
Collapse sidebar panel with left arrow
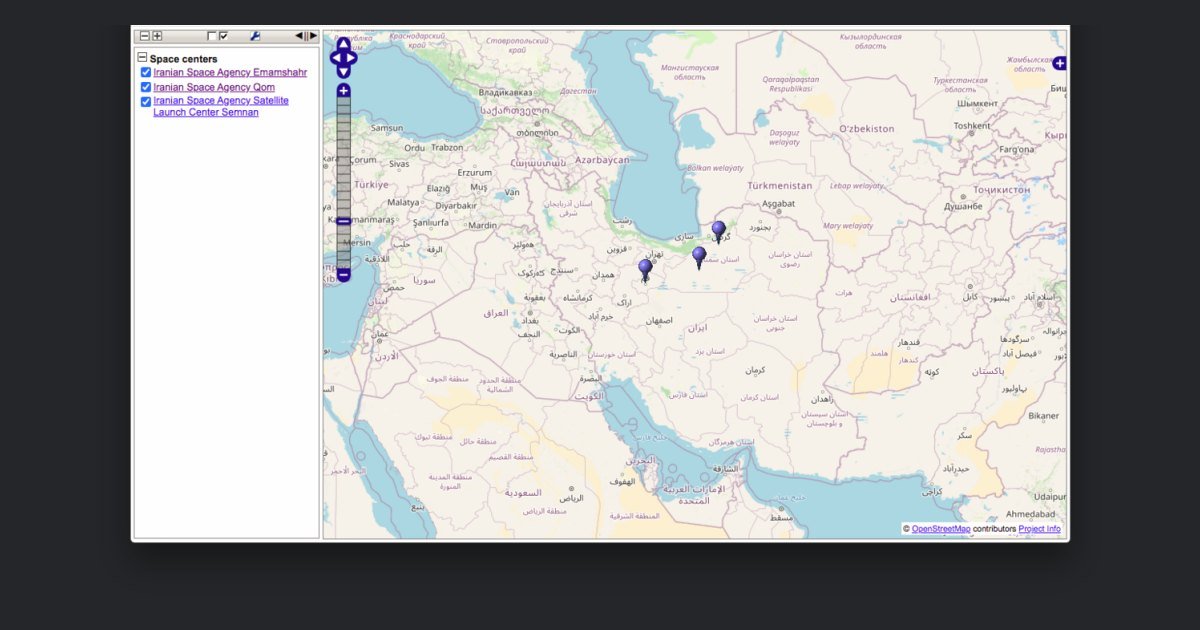pyautogui.click(x=299, y=36)
